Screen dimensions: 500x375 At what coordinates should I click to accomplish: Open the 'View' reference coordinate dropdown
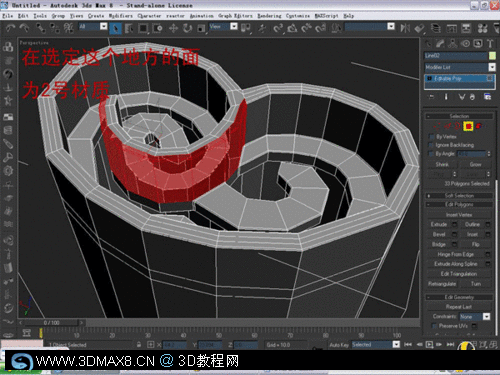[x=234, y=27]
